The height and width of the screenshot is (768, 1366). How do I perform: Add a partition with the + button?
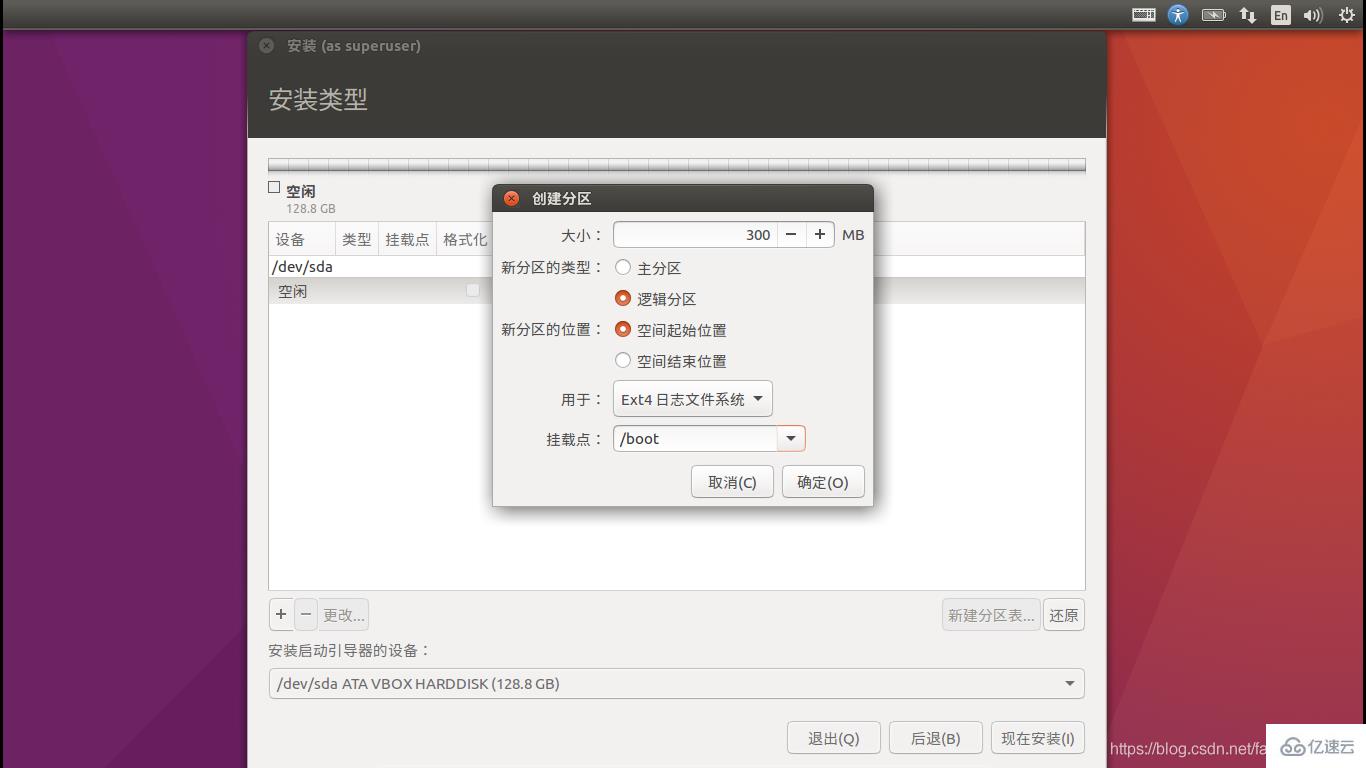pos(281,614)
